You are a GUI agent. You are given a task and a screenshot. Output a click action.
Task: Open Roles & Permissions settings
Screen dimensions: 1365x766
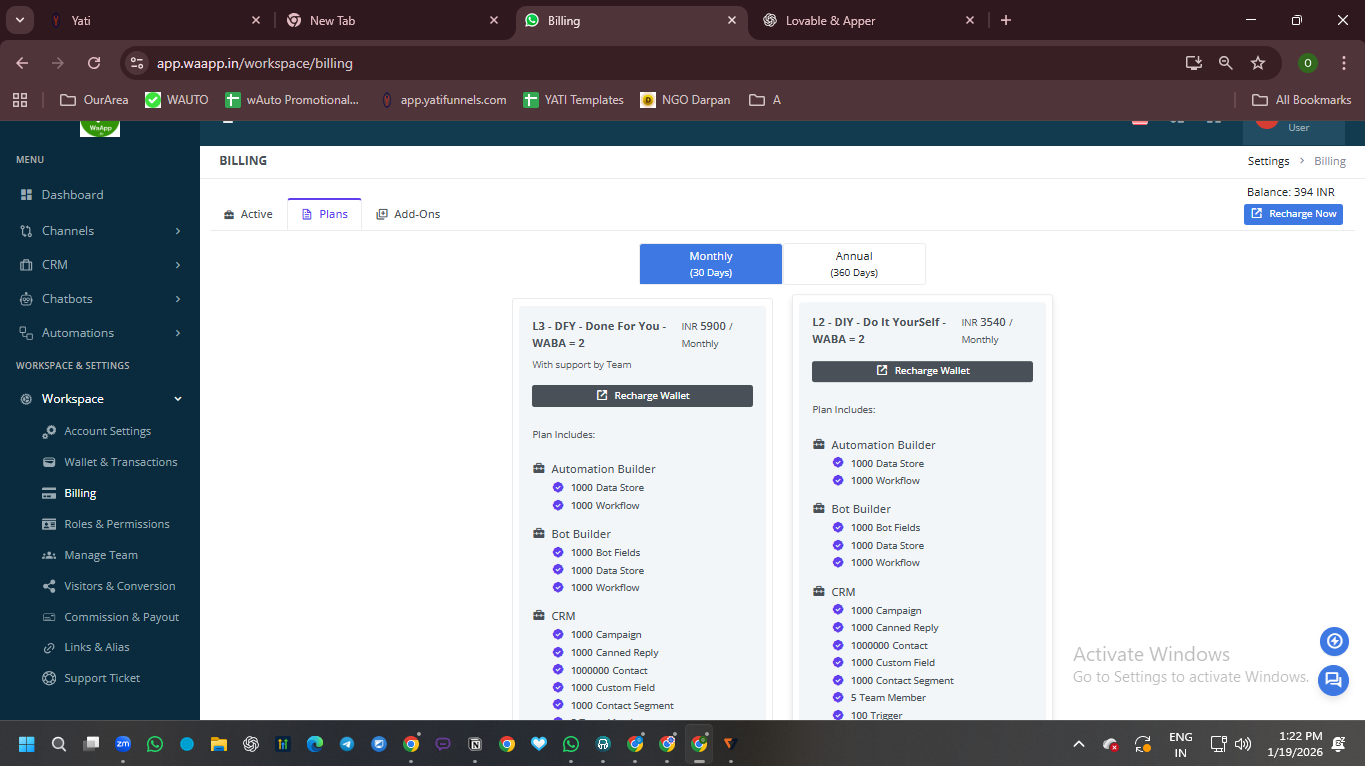pyautogui.click(x=116, y=524)
